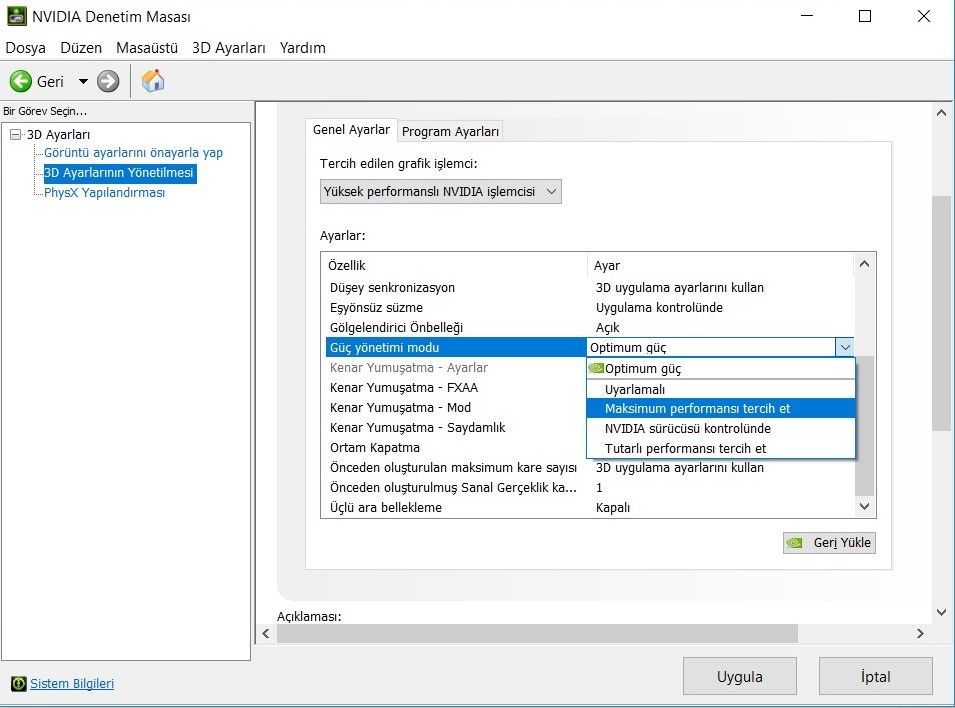Select Görüntü ayarlarını önayarla yap
This screenshot has height=708, width=955.
click(x=133, y=152)
